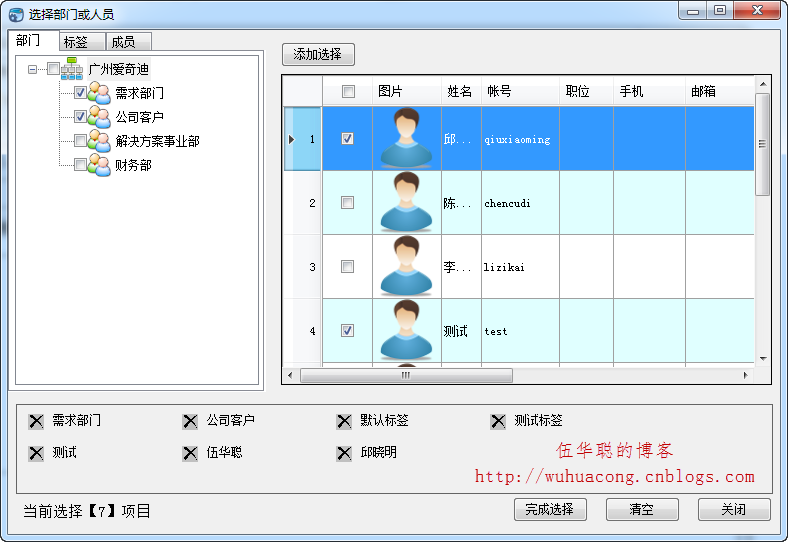Select row header number 4
The width and height of the screenshot is (788, 542).
[x=303, y=330]
